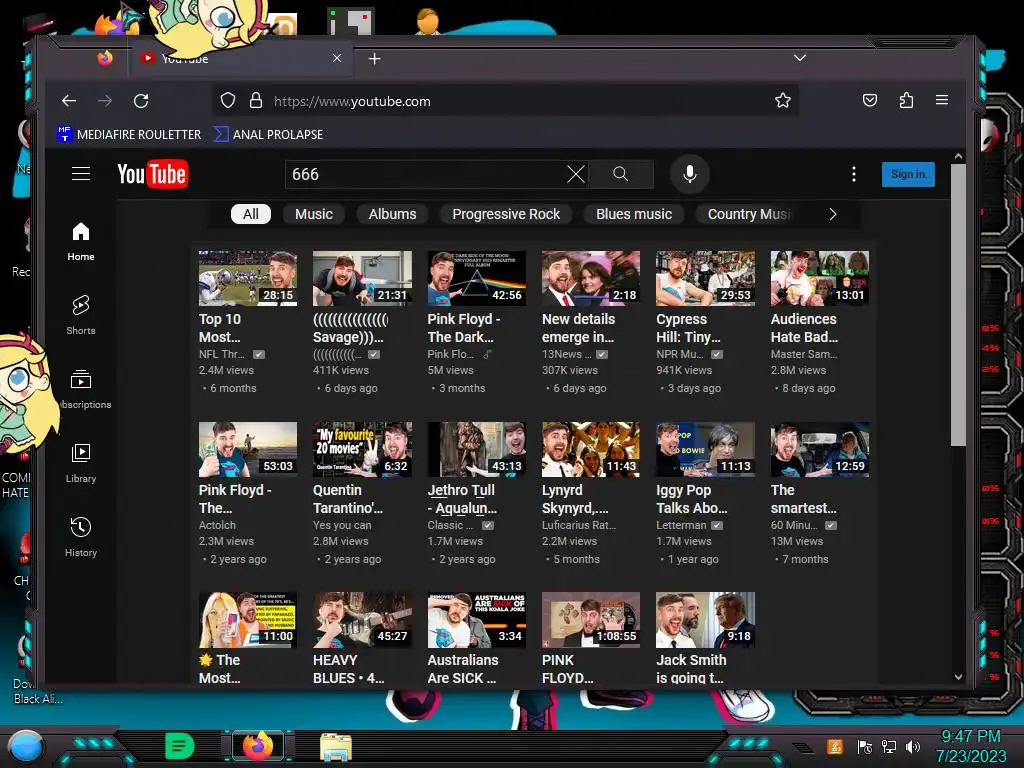Image resolution: width=1024 pixels, height=768 pixels.
Task: Open Subscriptions in the sidebar
Action: tap(81, 390)
